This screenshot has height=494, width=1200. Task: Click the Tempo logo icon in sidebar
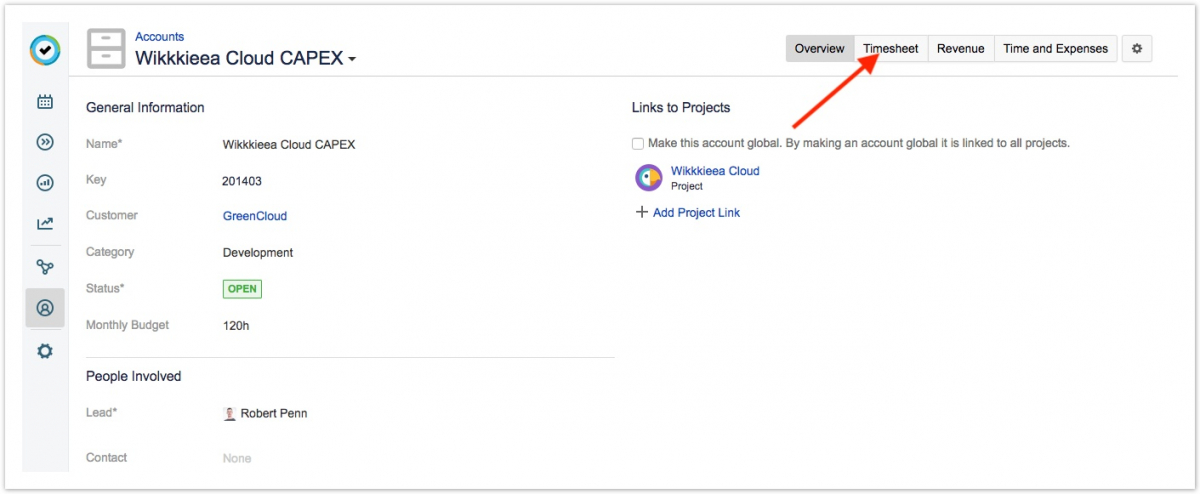click(x=45, y=49)
